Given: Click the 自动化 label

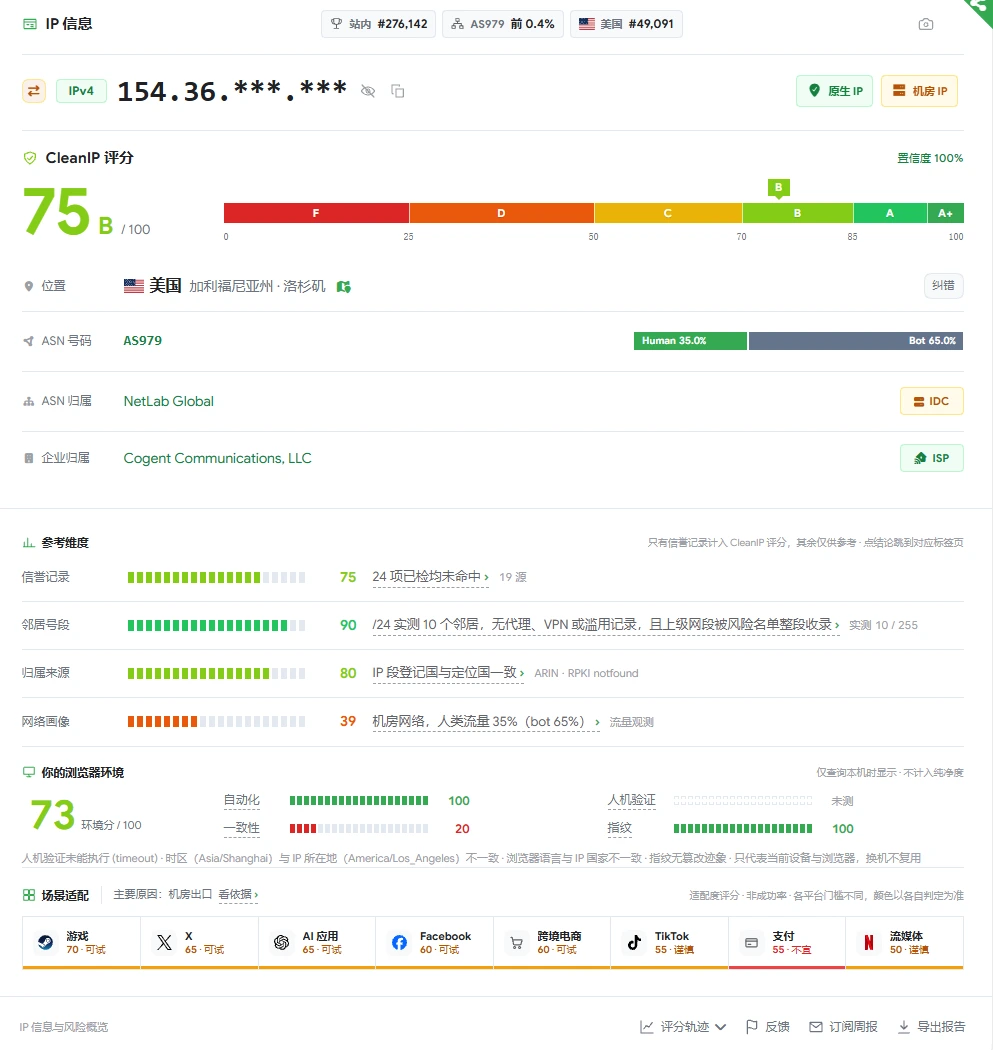Looking at the screenshot, I should pyautogui.click(x=242, y=800).
